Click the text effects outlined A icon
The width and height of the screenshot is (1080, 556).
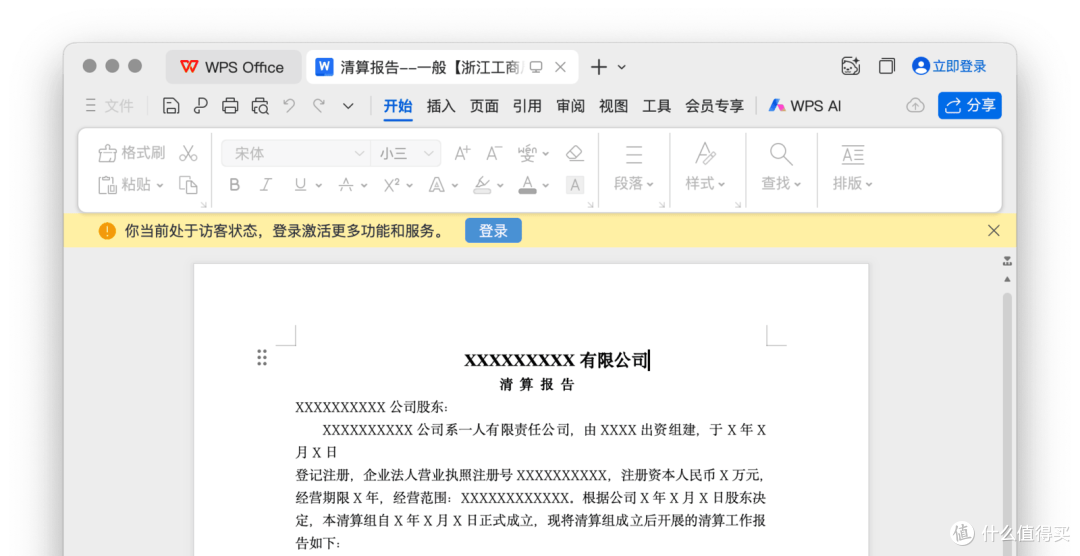tap(437, 185)
